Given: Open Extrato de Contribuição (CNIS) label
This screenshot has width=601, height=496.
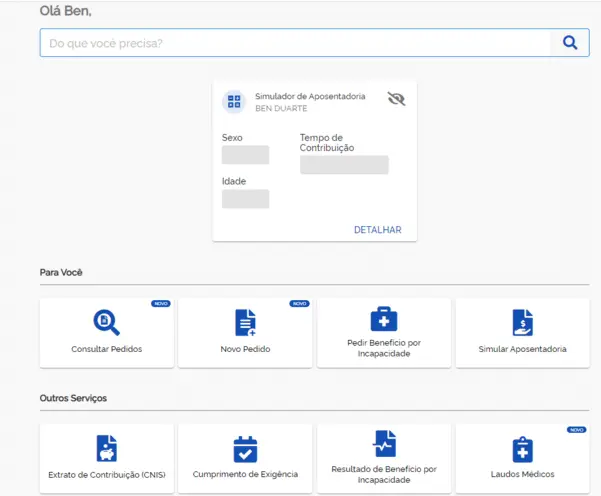Looking at the screenshot, I should [107, 475].
